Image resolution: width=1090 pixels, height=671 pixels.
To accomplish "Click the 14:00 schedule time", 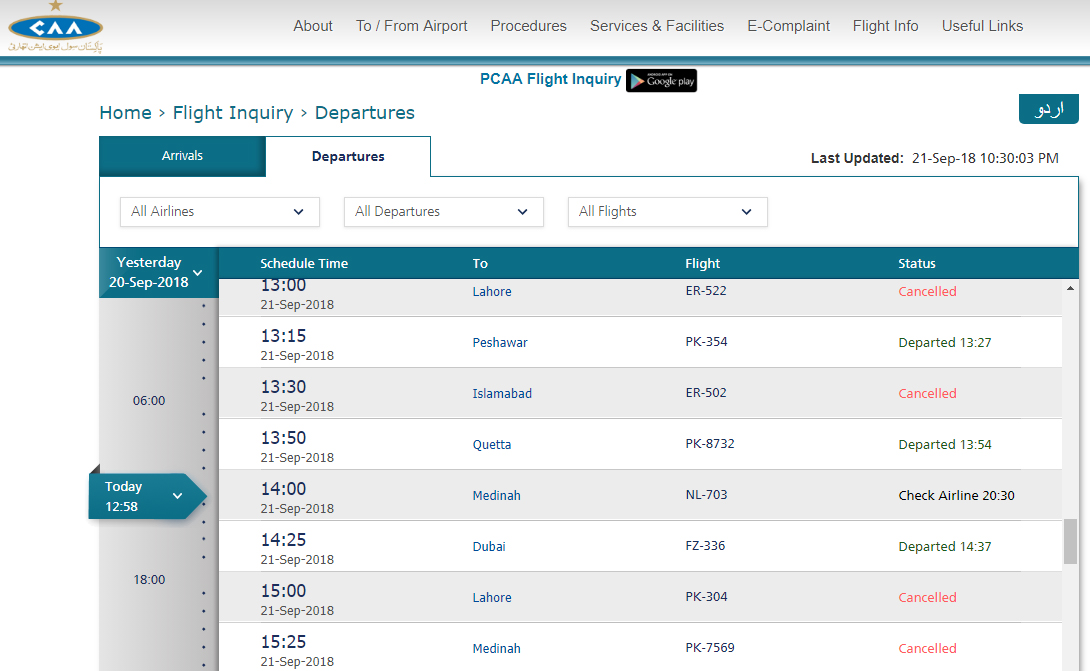I will coord(283,489).
